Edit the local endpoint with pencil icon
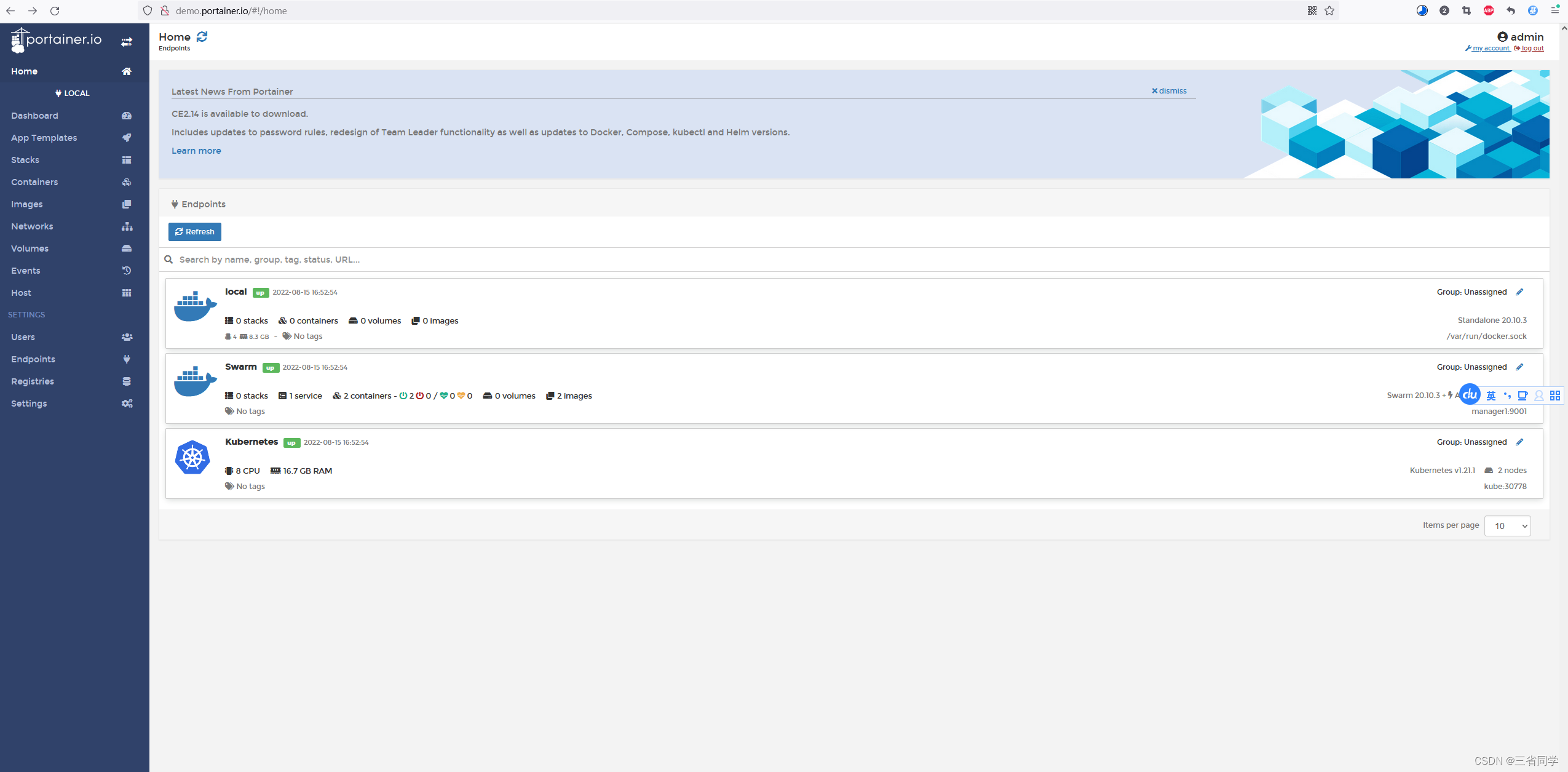The image size is (1568, 772). point(1519,292)
